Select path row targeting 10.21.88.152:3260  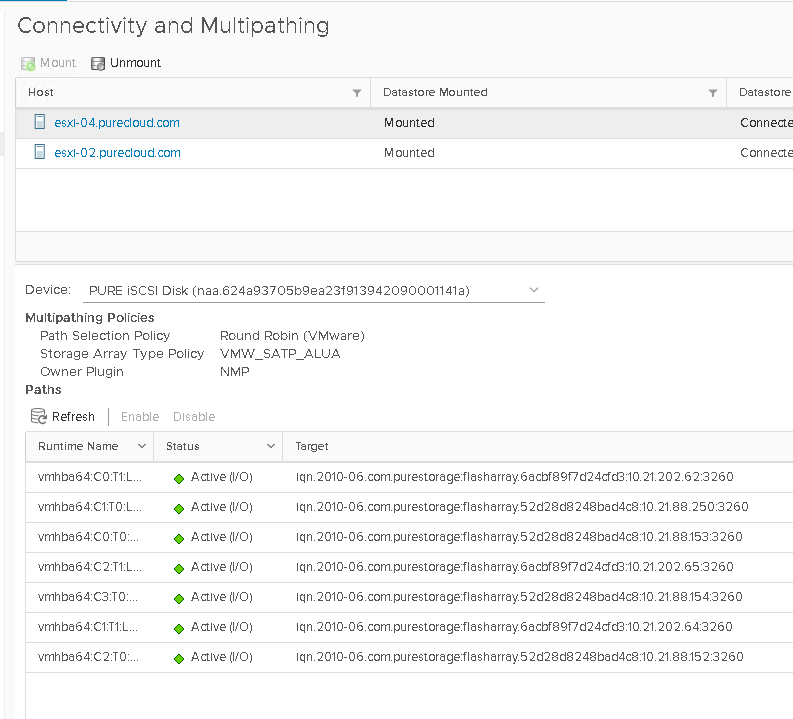[519, 657]
